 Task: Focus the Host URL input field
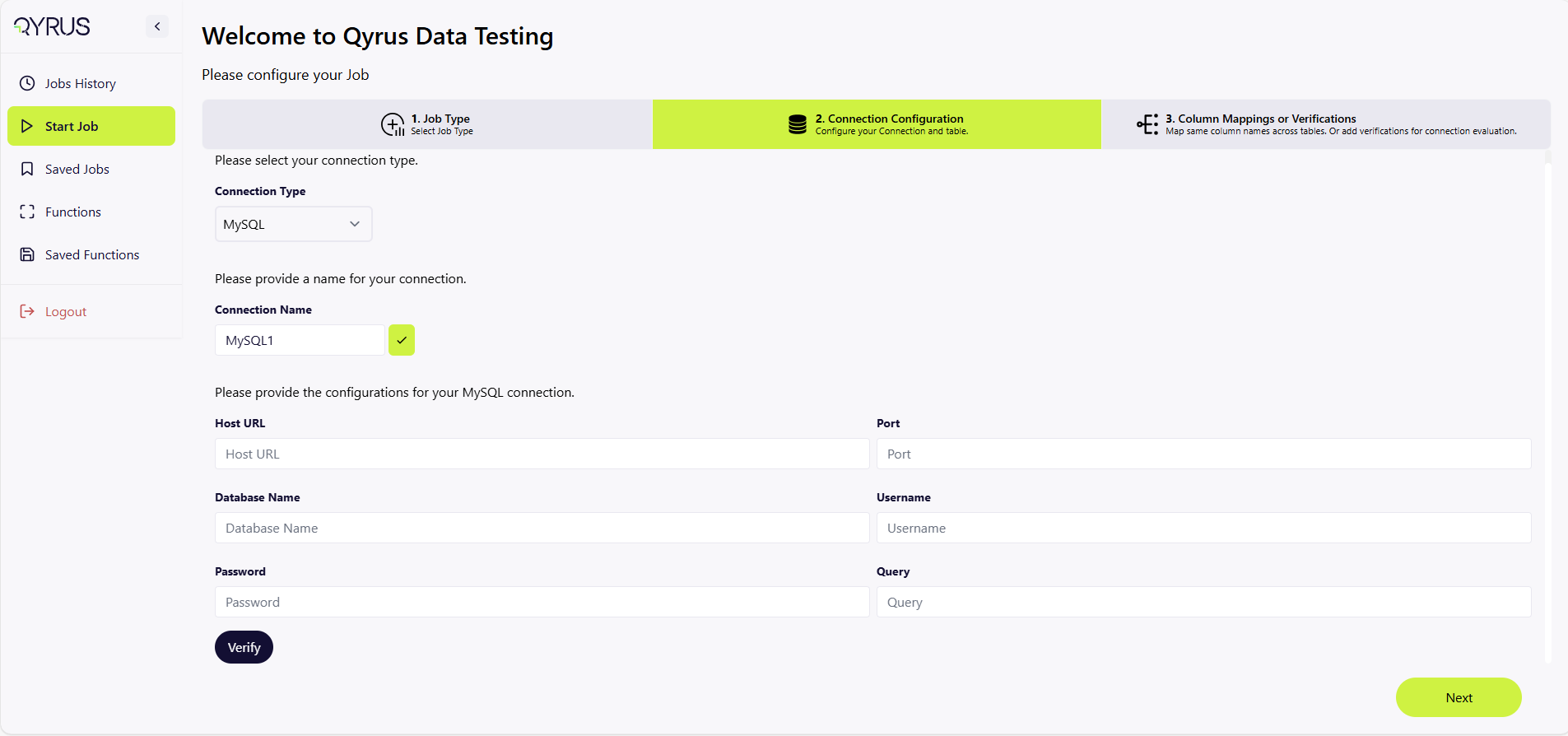[542, 454]
